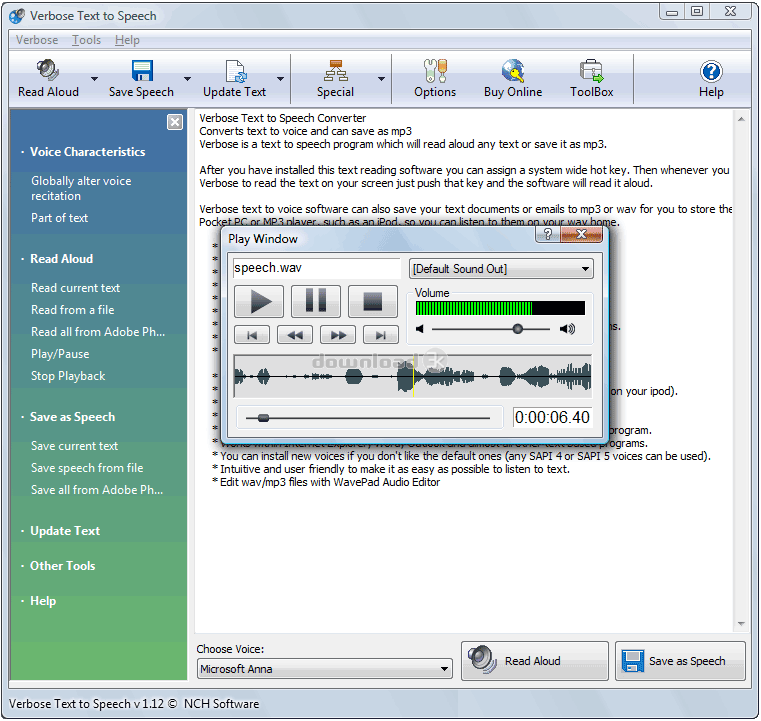Open Options tools icon in toolbar
This screenshot has height=721, width=761.
435,71
